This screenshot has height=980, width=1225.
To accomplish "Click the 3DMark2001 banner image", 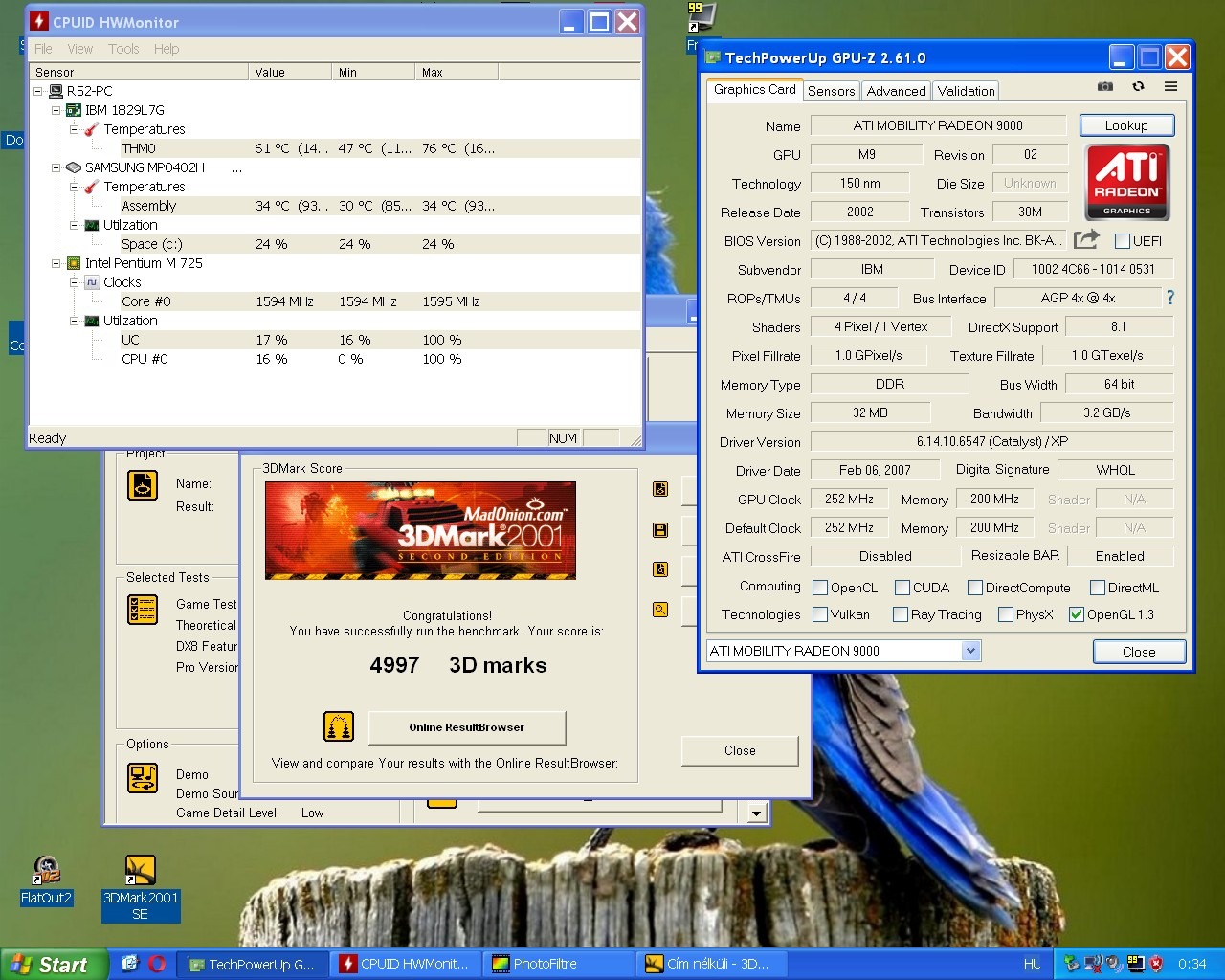I will [420, 530].
